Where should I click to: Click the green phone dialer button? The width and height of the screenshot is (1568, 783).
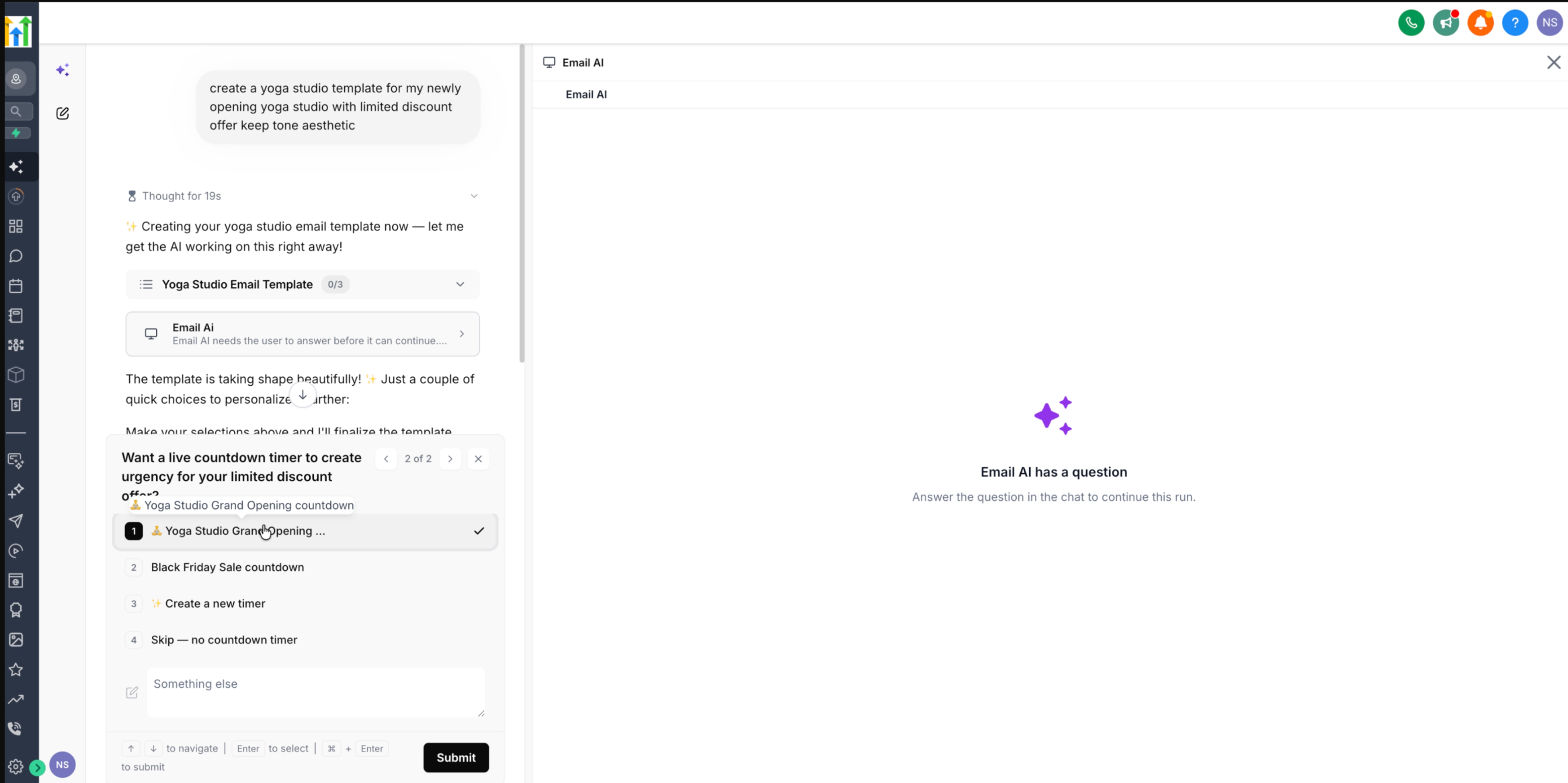(1411, 23)
